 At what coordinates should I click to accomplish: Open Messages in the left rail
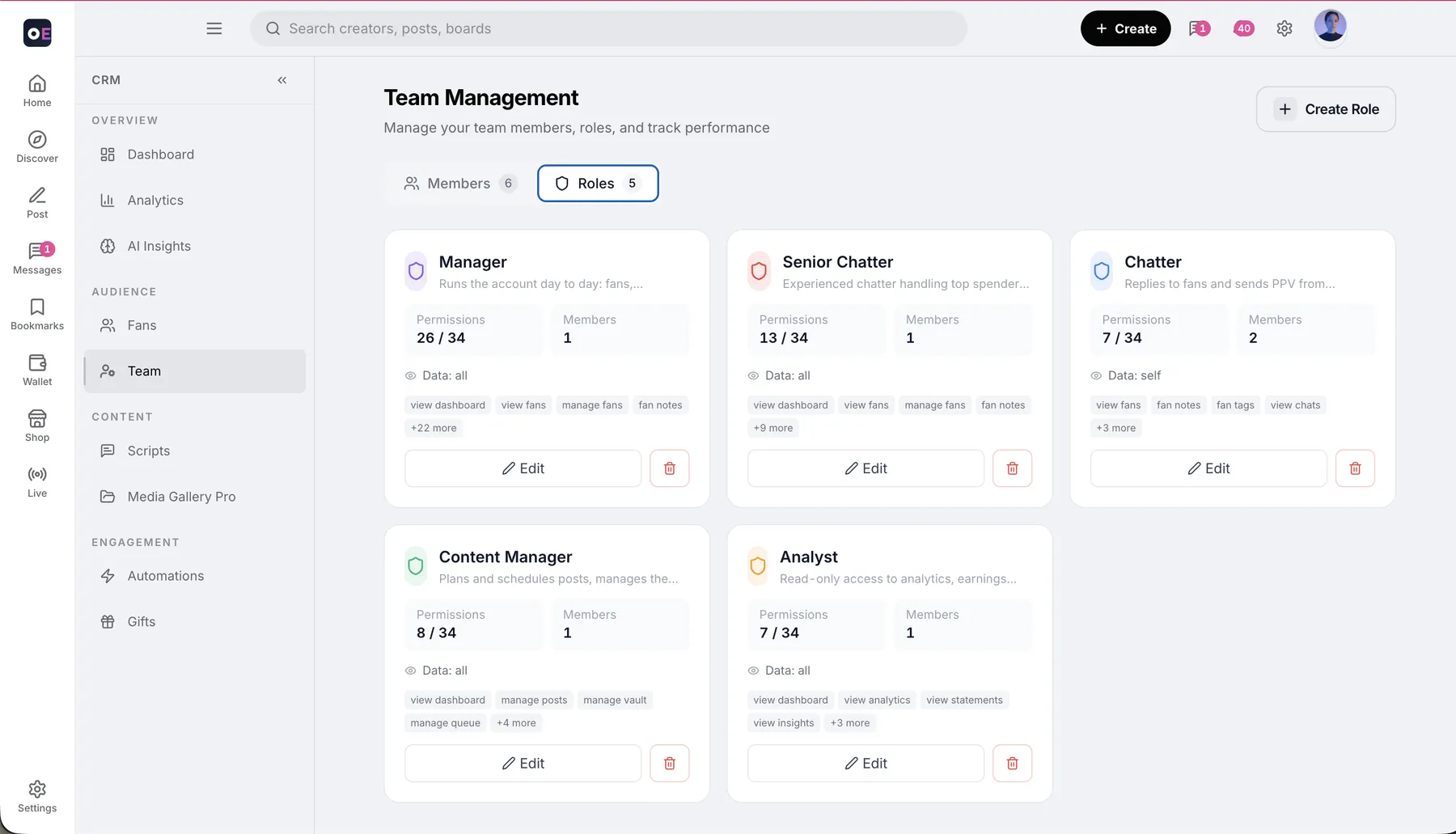(37, 259)
